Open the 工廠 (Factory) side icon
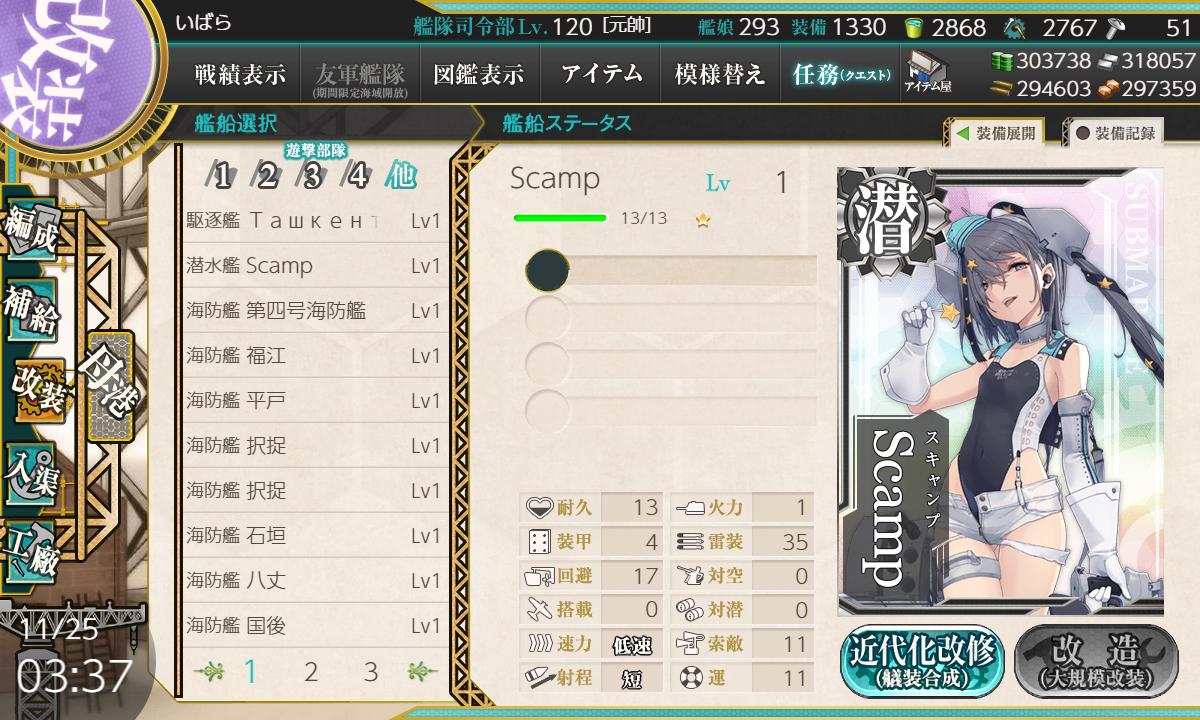 [32, 548]
